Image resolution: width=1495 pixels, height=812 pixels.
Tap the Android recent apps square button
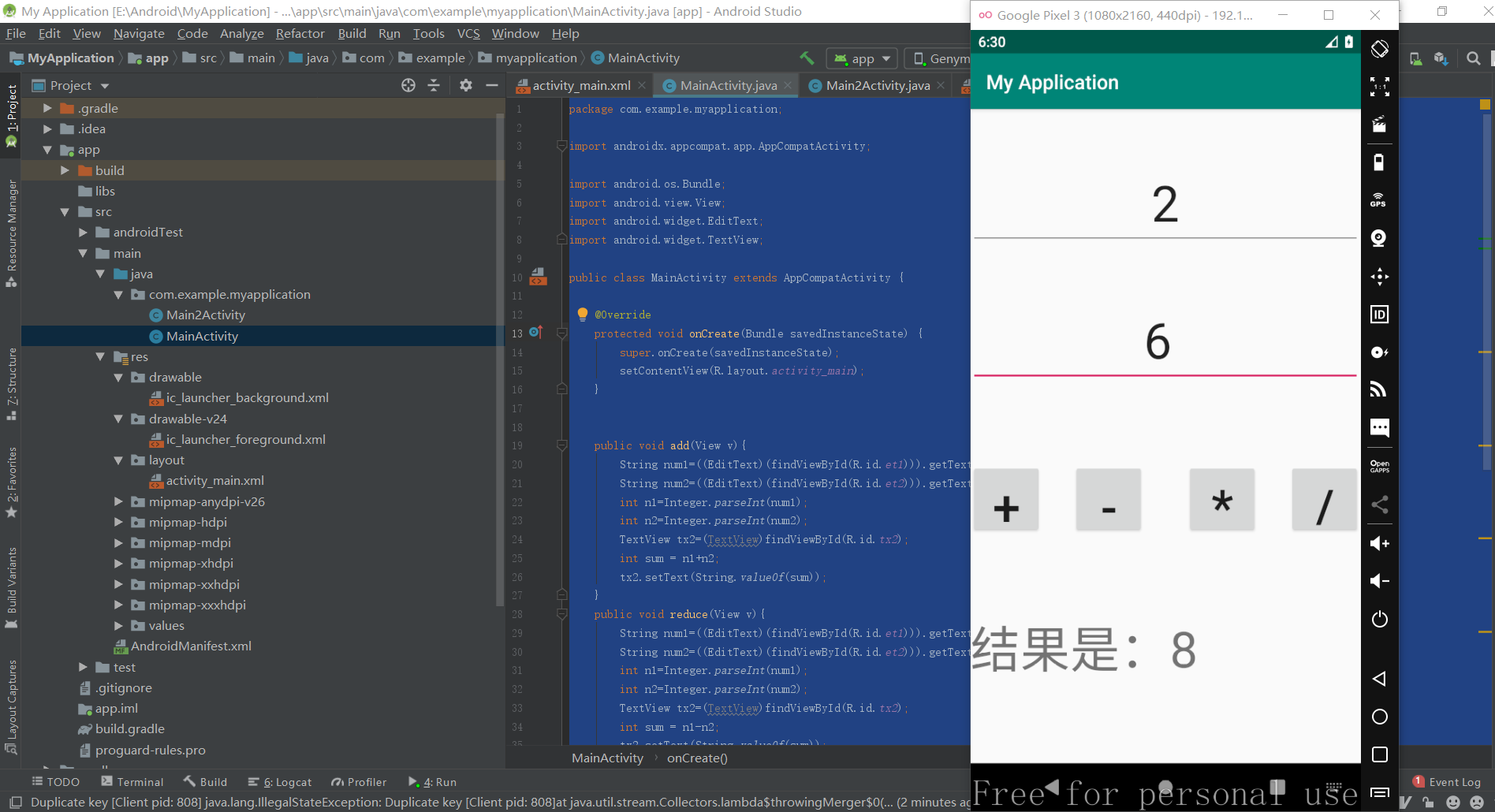(x=1380, y=754)
